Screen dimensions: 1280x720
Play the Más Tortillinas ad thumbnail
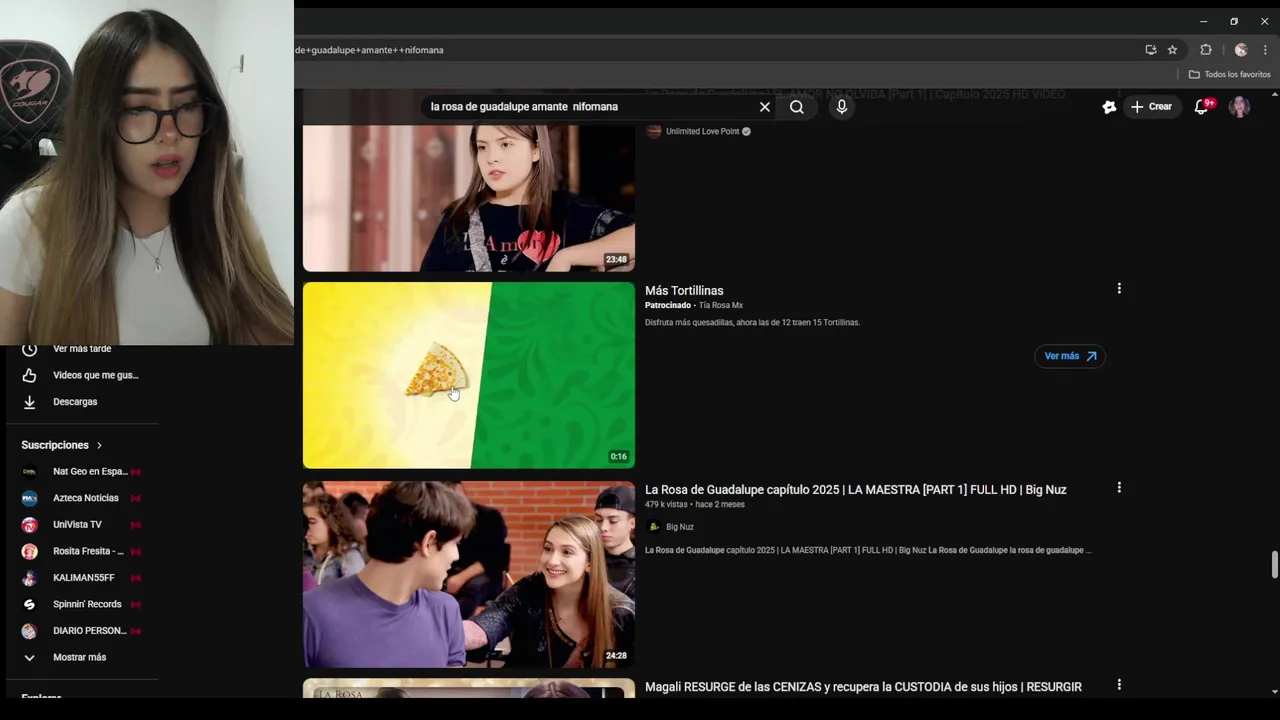(x=469, y=375)
